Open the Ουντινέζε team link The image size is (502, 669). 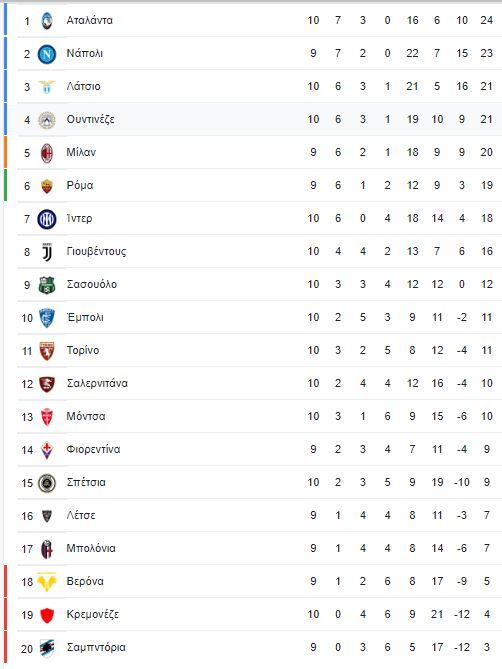tap(90, 119)
